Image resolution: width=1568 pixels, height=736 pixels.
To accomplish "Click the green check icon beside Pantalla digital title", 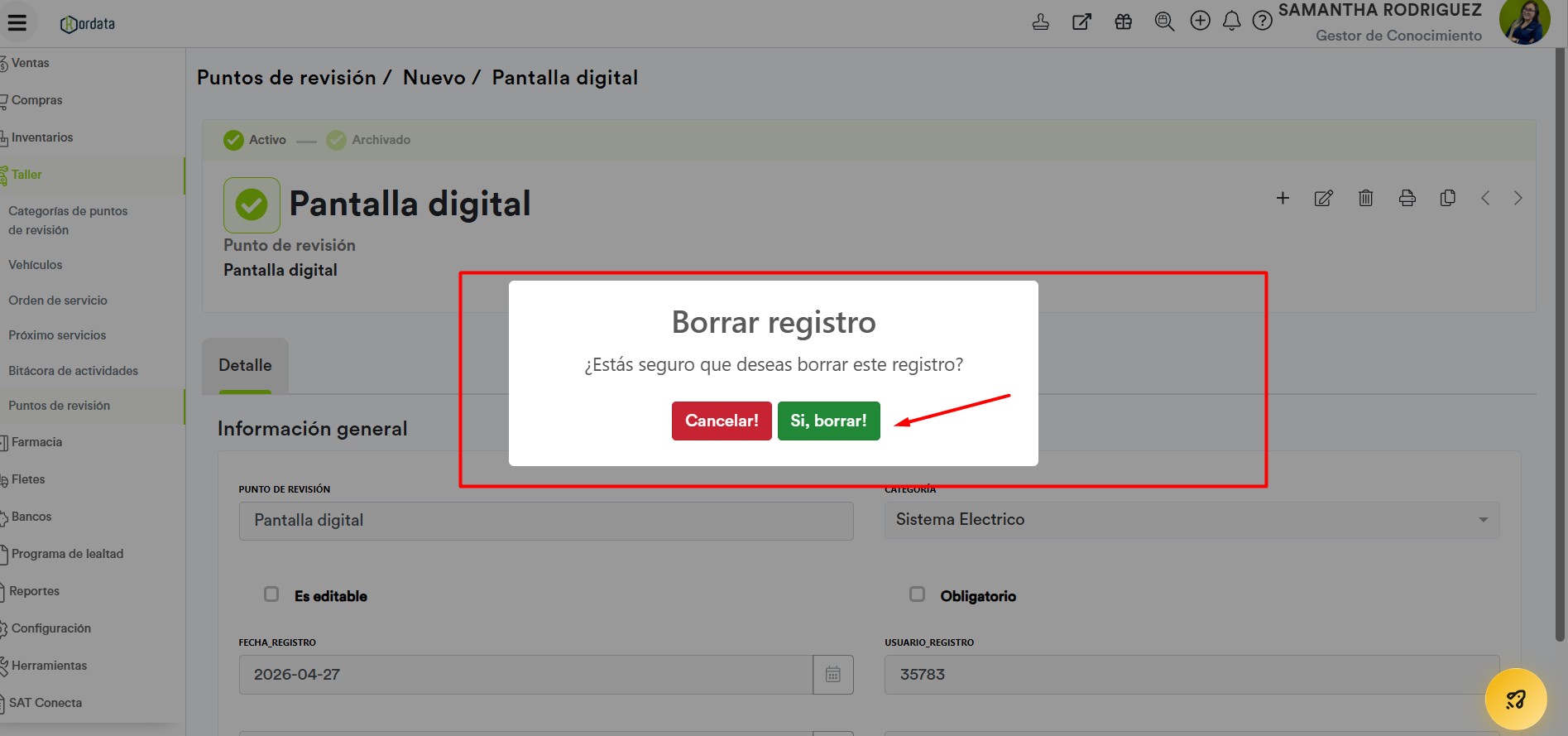I will tap(252, 204).
